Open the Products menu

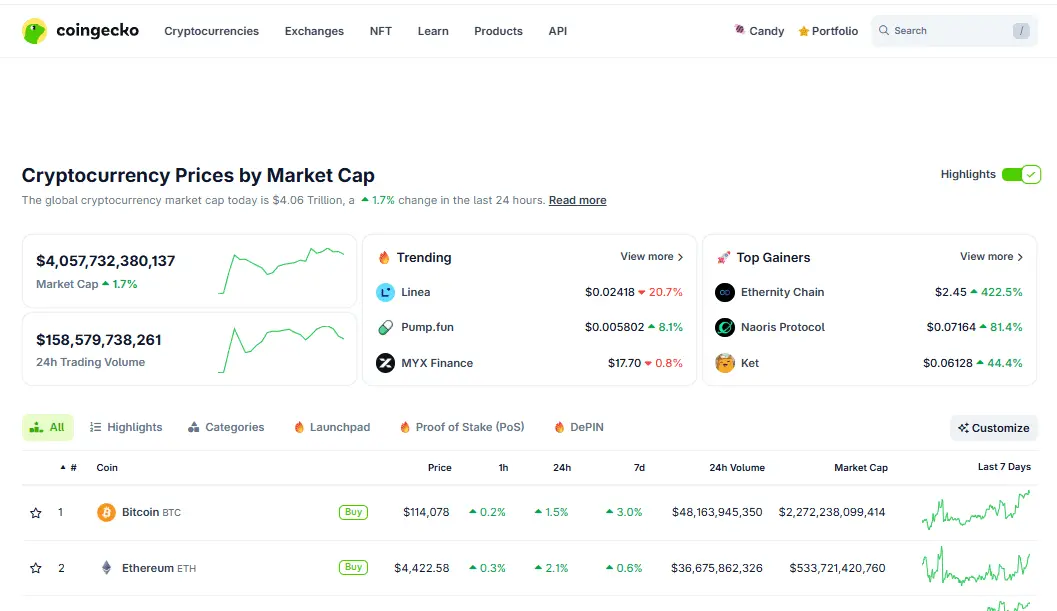(498, 31)
